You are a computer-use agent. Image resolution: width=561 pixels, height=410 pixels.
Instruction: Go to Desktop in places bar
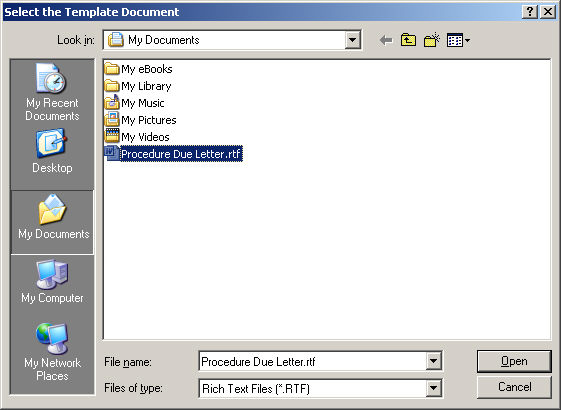coord(52,152)
